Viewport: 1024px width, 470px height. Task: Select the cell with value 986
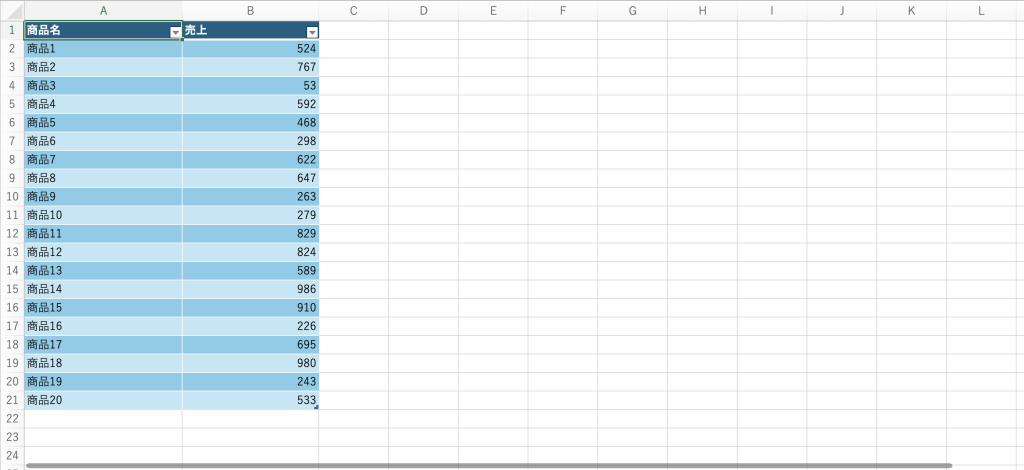250,289
